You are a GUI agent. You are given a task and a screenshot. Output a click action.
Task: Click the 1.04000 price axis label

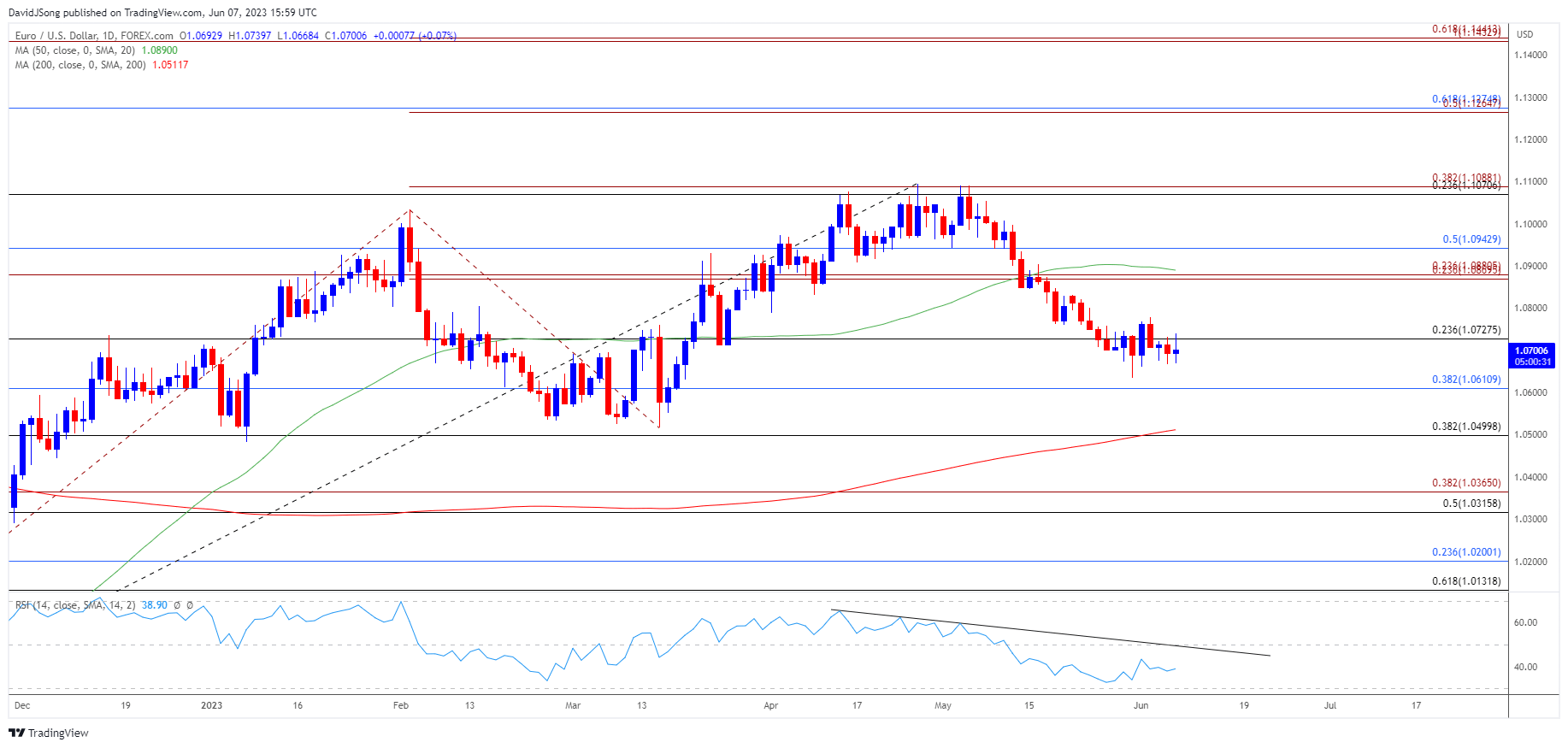[x=1530, y=477]
